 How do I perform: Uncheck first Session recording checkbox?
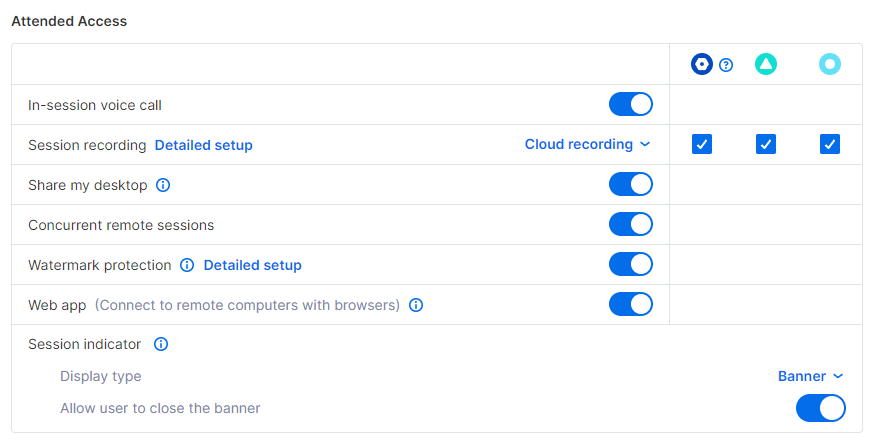tap(702, 144)
